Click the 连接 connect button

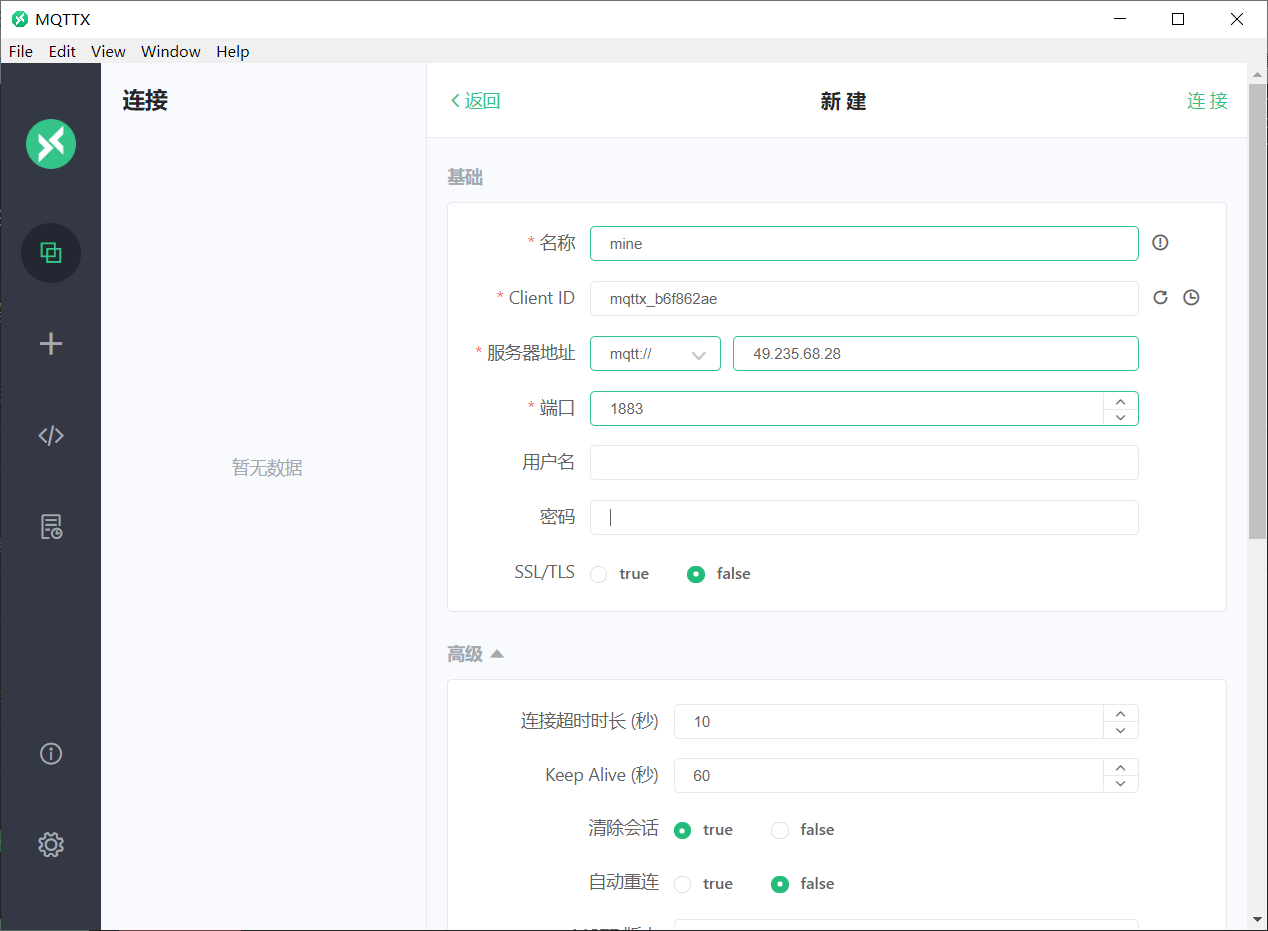coord(1207,101)
